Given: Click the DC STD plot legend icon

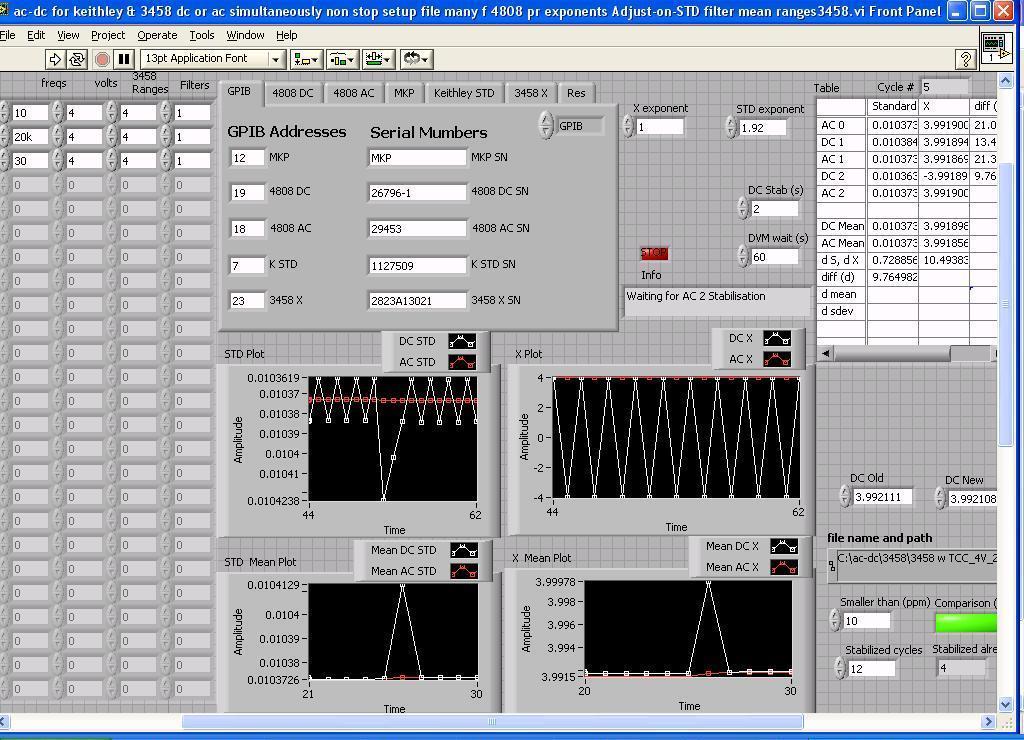Looking at the screenshot, I should [462, 341].
